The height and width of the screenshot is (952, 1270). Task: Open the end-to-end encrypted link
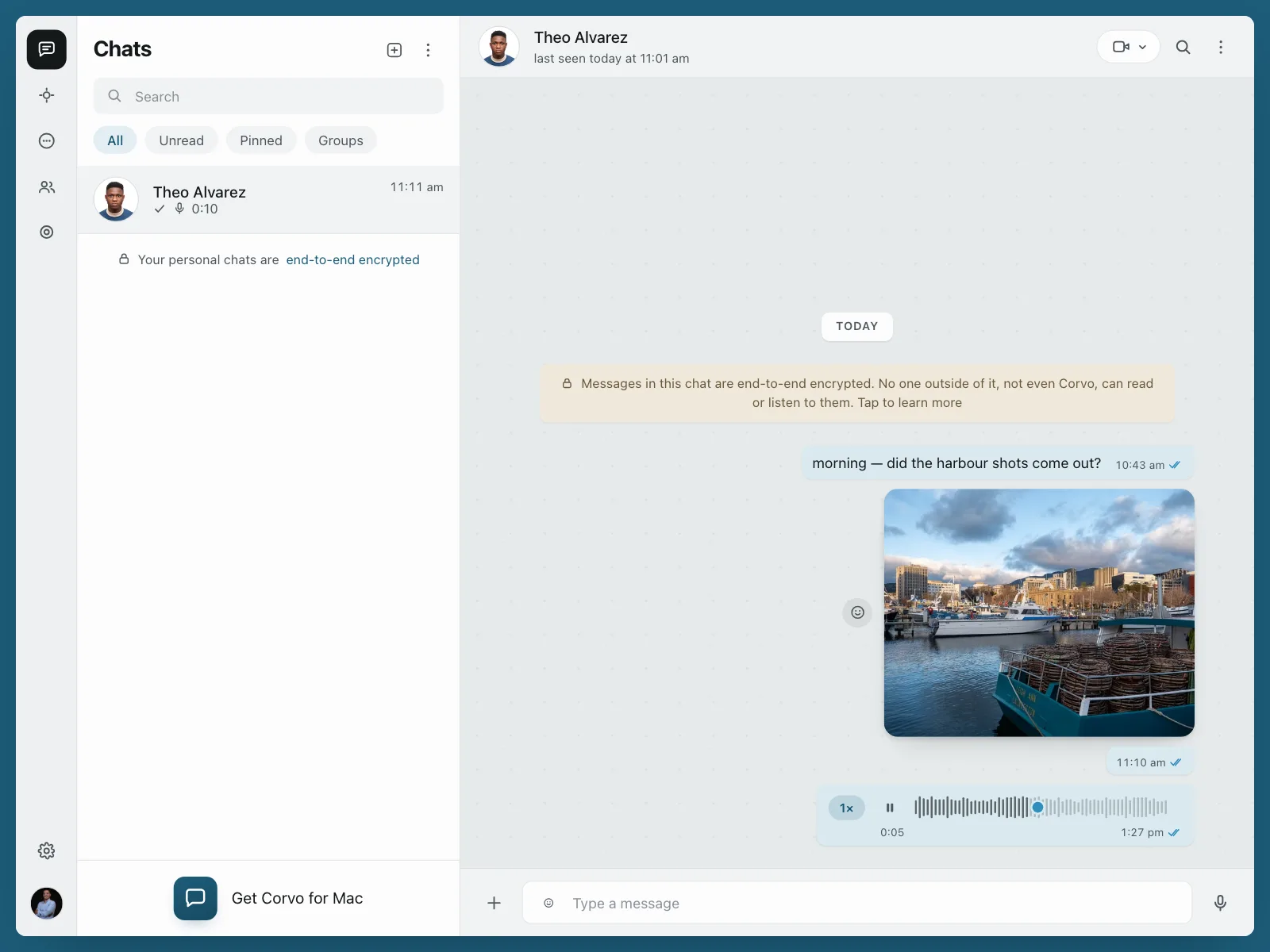pyautogui.click(x=352, y=259)
